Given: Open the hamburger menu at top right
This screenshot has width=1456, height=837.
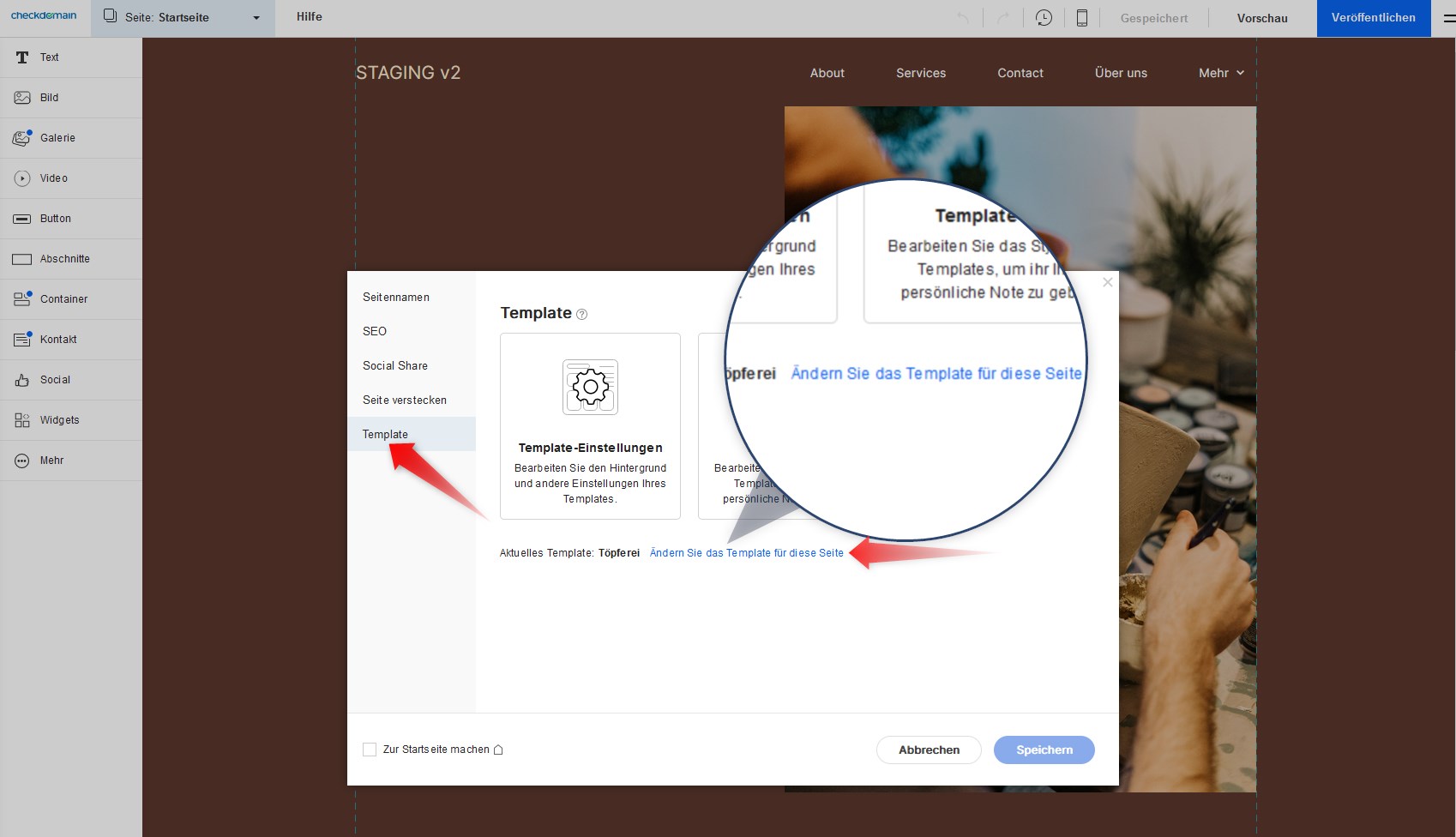Looking at the screenshot, I should coord(1448,18).
